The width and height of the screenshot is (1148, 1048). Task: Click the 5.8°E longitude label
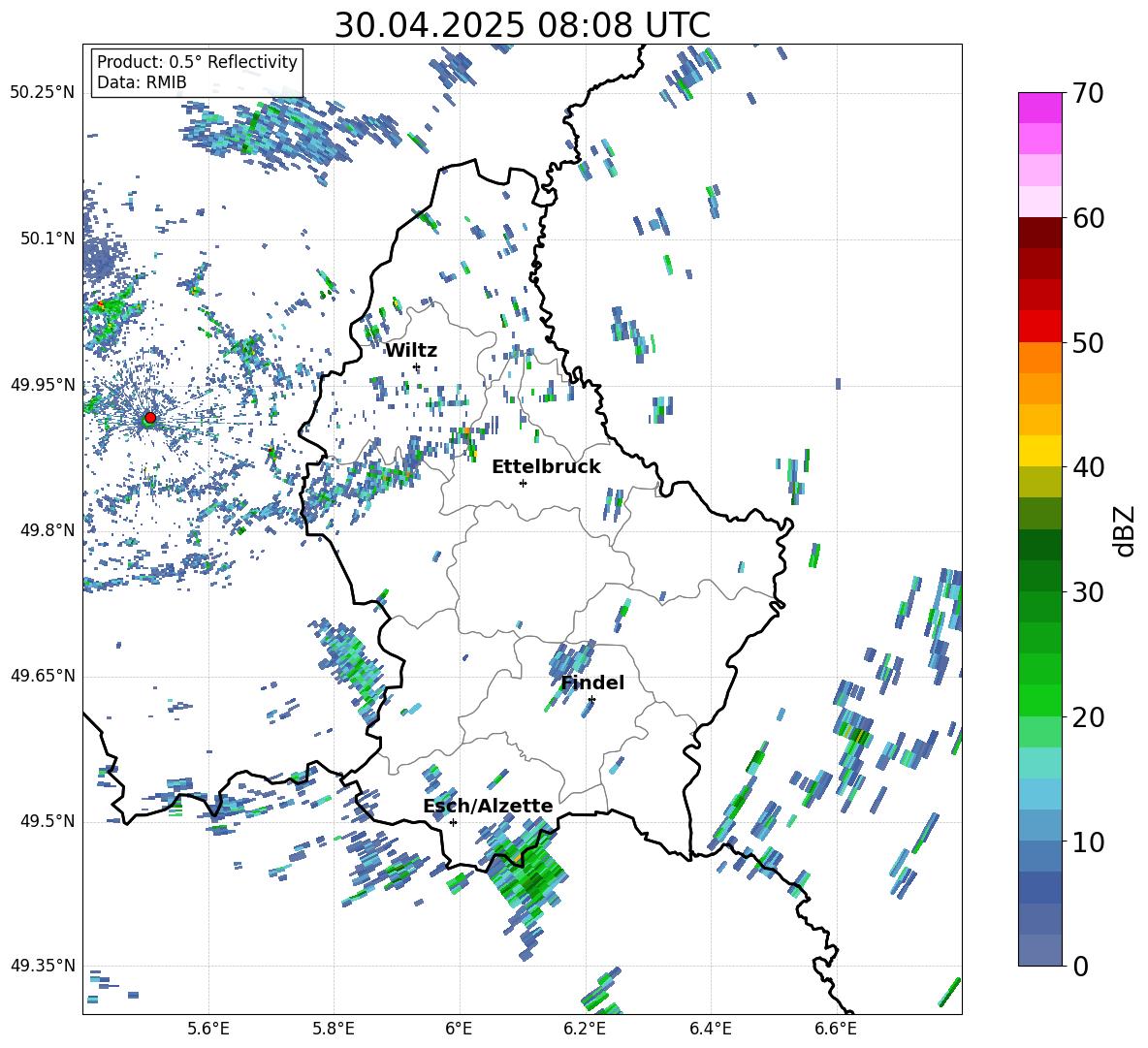[334, 1029]
